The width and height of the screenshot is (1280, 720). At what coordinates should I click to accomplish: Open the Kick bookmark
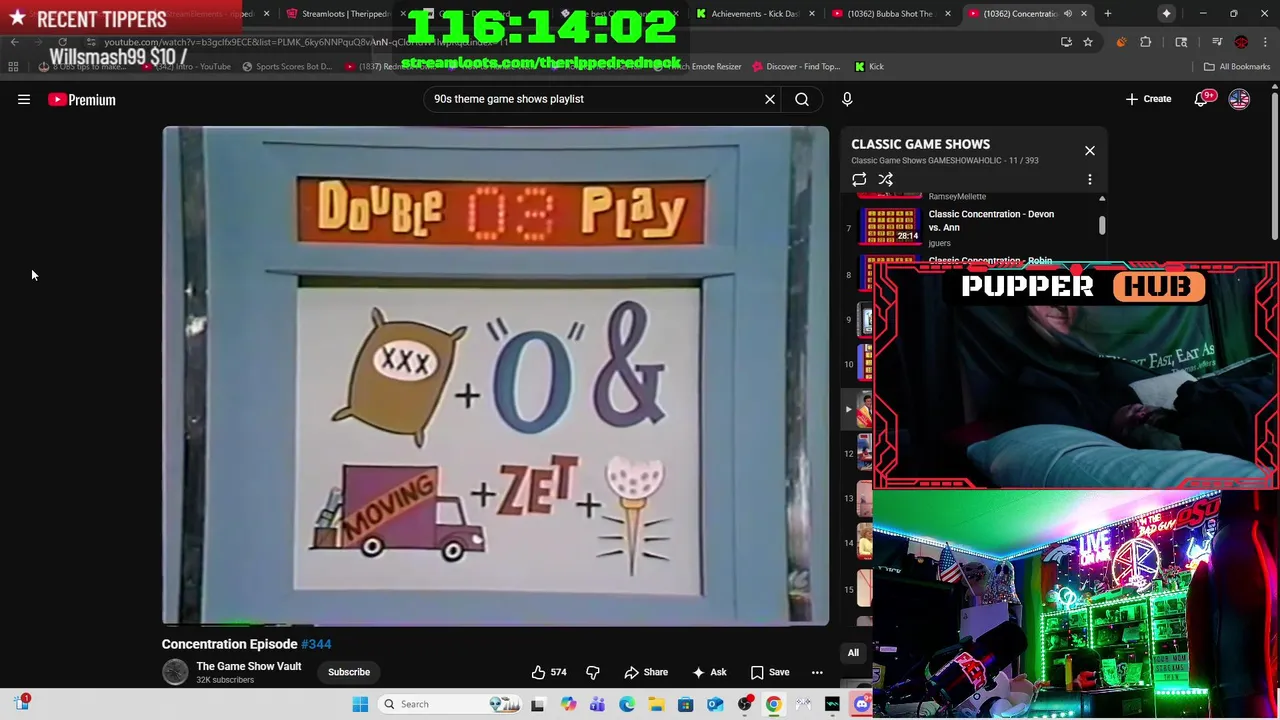click(869, 67)
